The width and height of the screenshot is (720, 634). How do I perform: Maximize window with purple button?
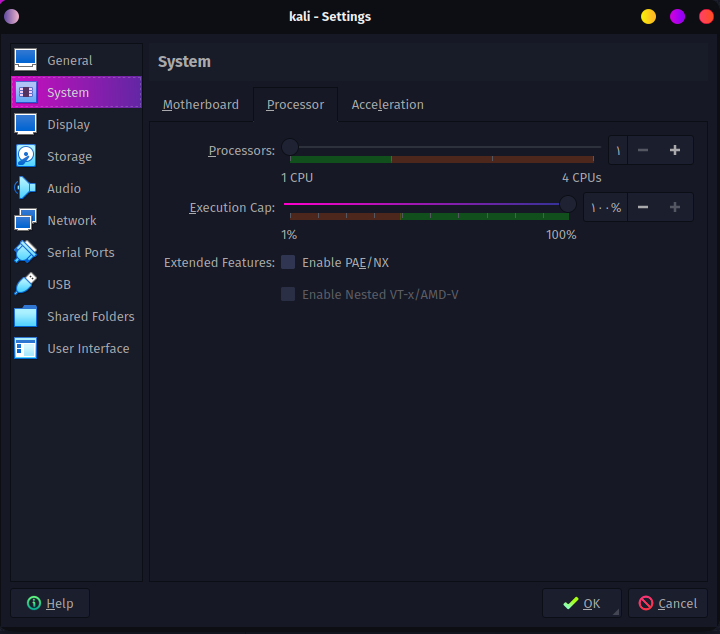pos(677,17)
